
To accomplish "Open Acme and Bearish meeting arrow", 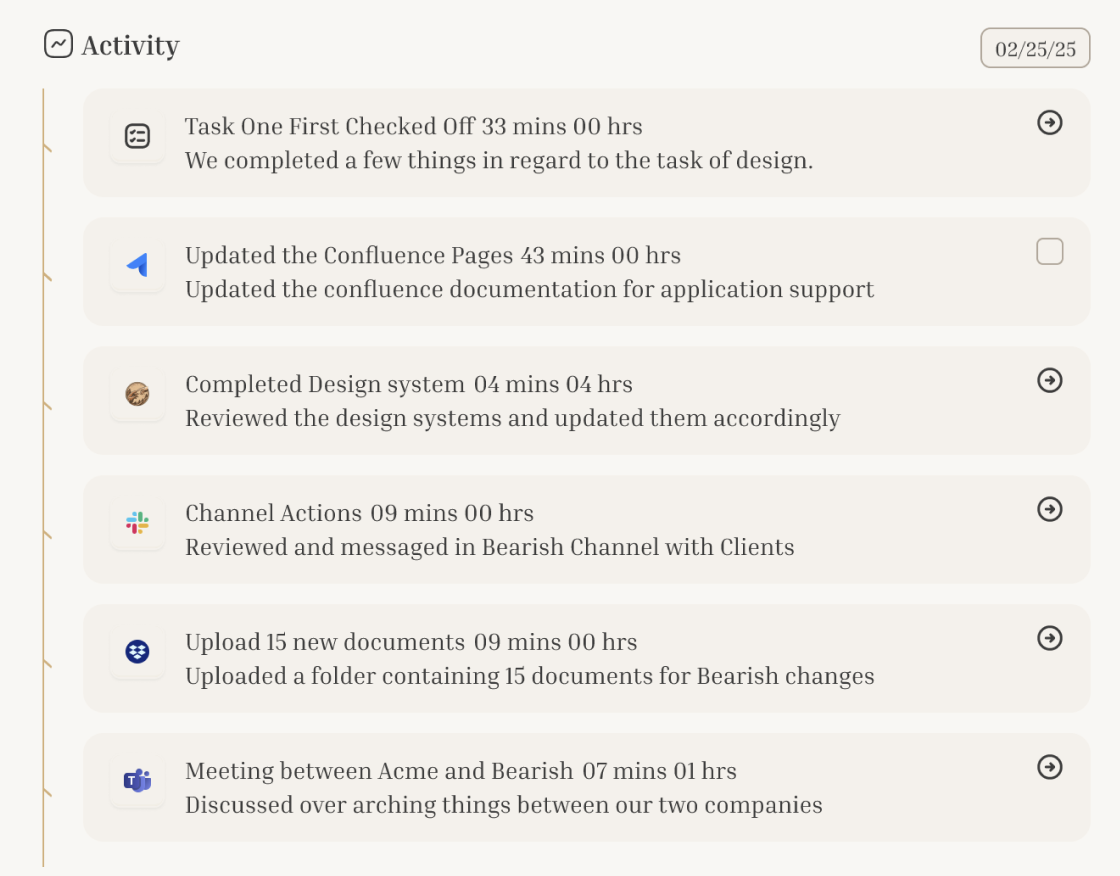I will pyautogui.click(x=1049, y=767).
